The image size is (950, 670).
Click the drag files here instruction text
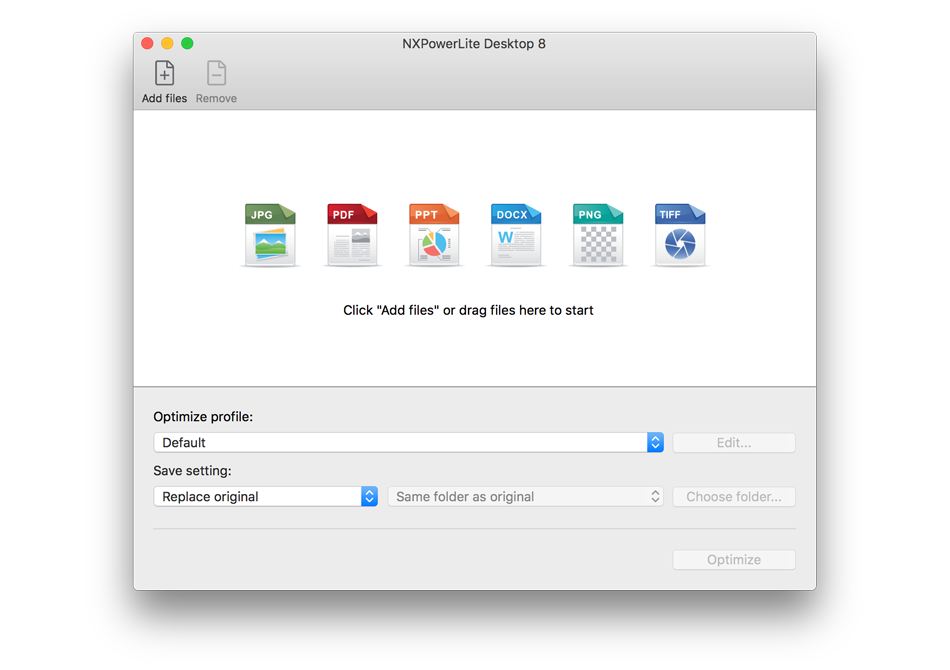468,310
